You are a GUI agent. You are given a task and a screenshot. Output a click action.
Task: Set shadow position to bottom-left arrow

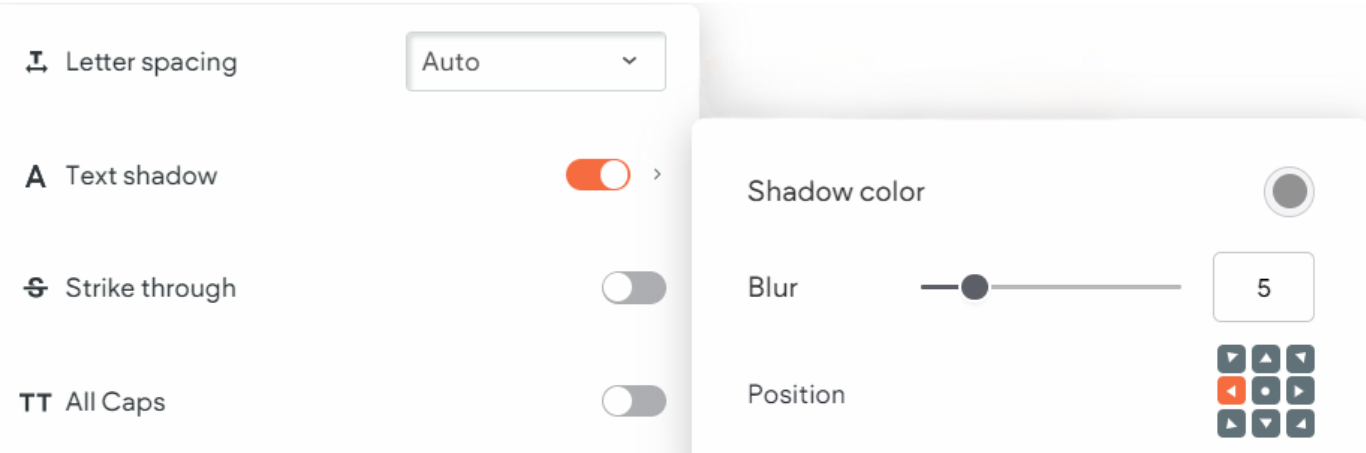(x=1232, y=424)
